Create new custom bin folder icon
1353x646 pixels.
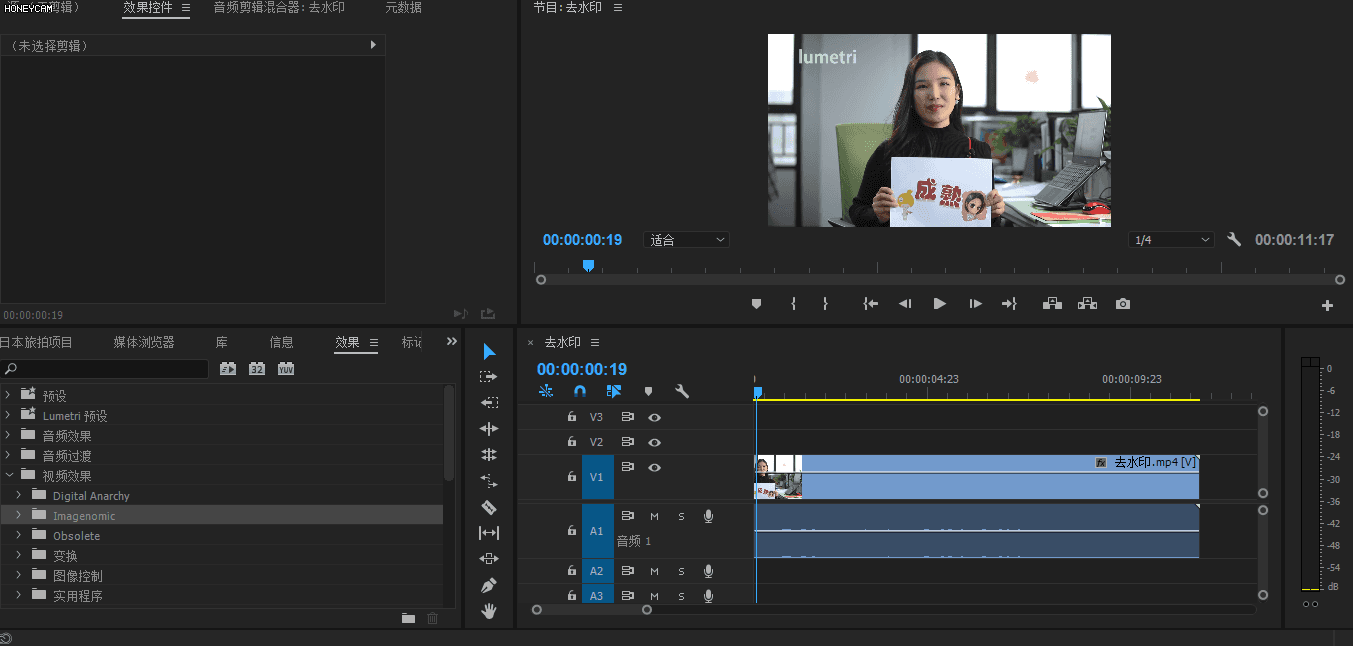point(408,619)
